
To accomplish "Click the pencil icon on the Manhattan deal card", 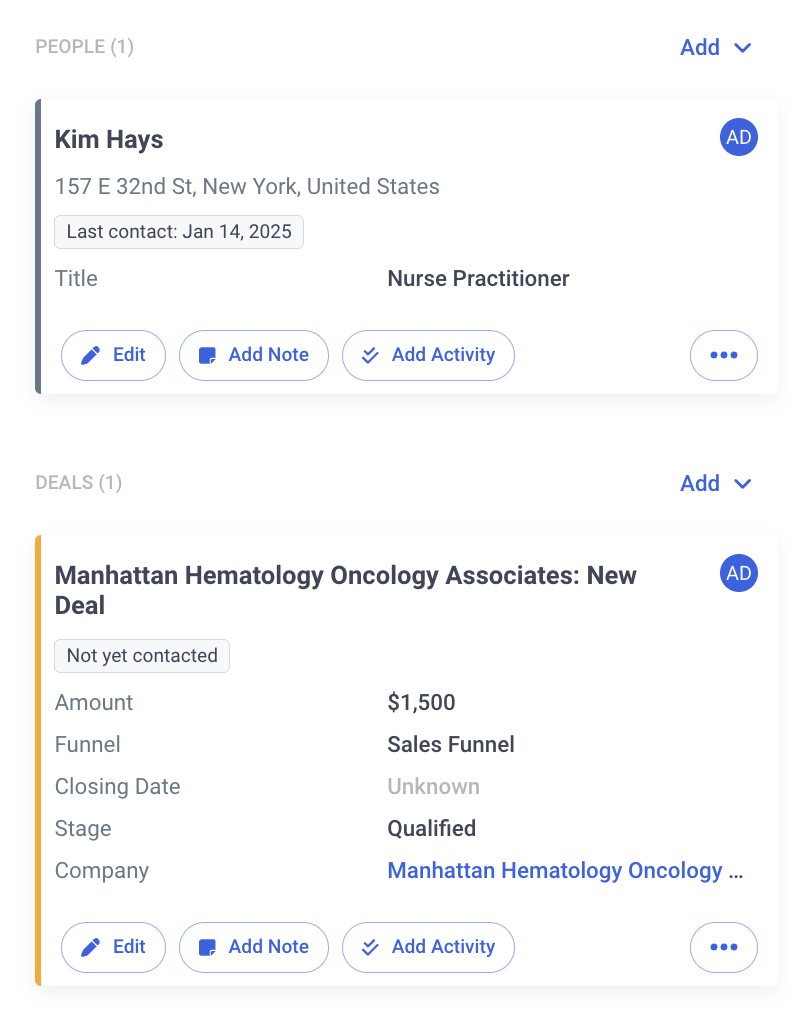I will point(91,947).
